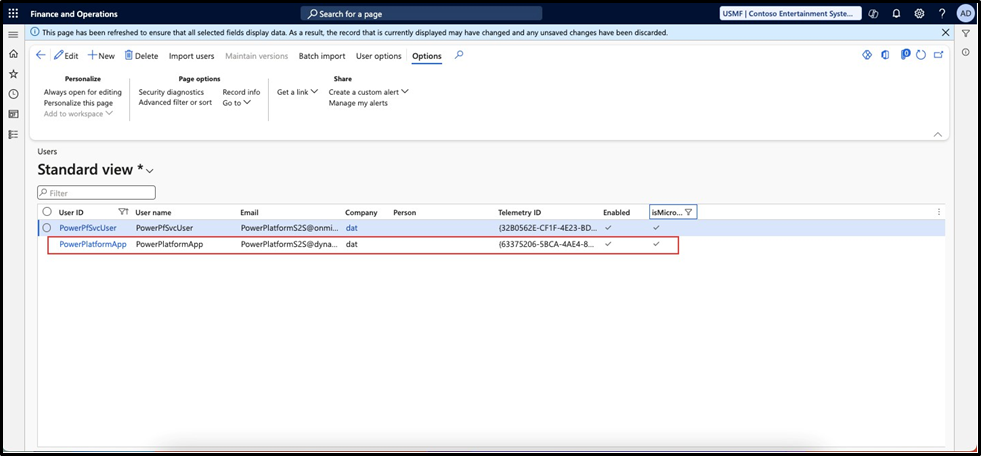Click the grid Filter input field
This screenshot has width=981, height=456.
[96, 193]
